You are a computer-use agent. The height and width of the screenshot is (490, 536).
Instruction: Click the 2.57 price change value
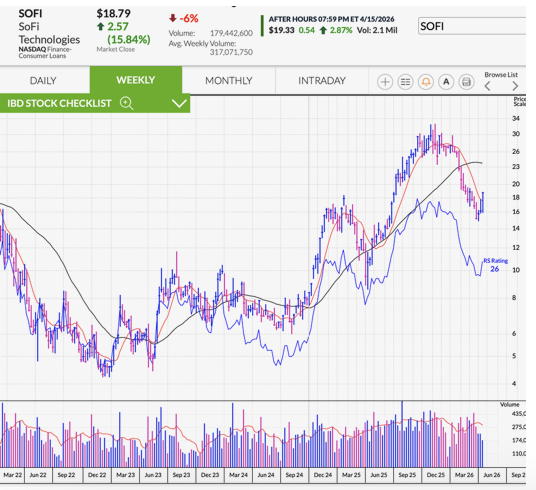coord(118,27)
